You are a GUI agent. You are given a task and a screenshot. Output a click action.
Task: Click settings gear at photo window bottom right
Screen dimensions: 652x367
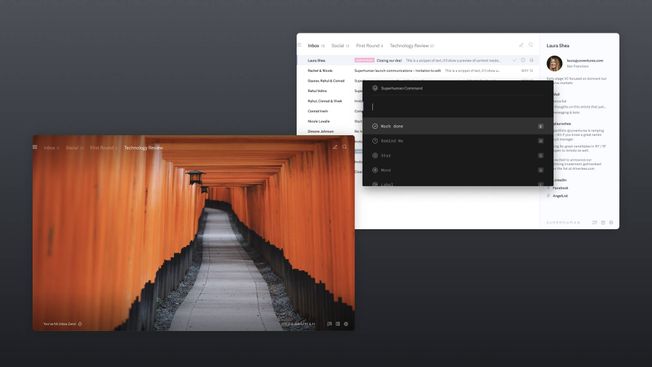(346, 324)
